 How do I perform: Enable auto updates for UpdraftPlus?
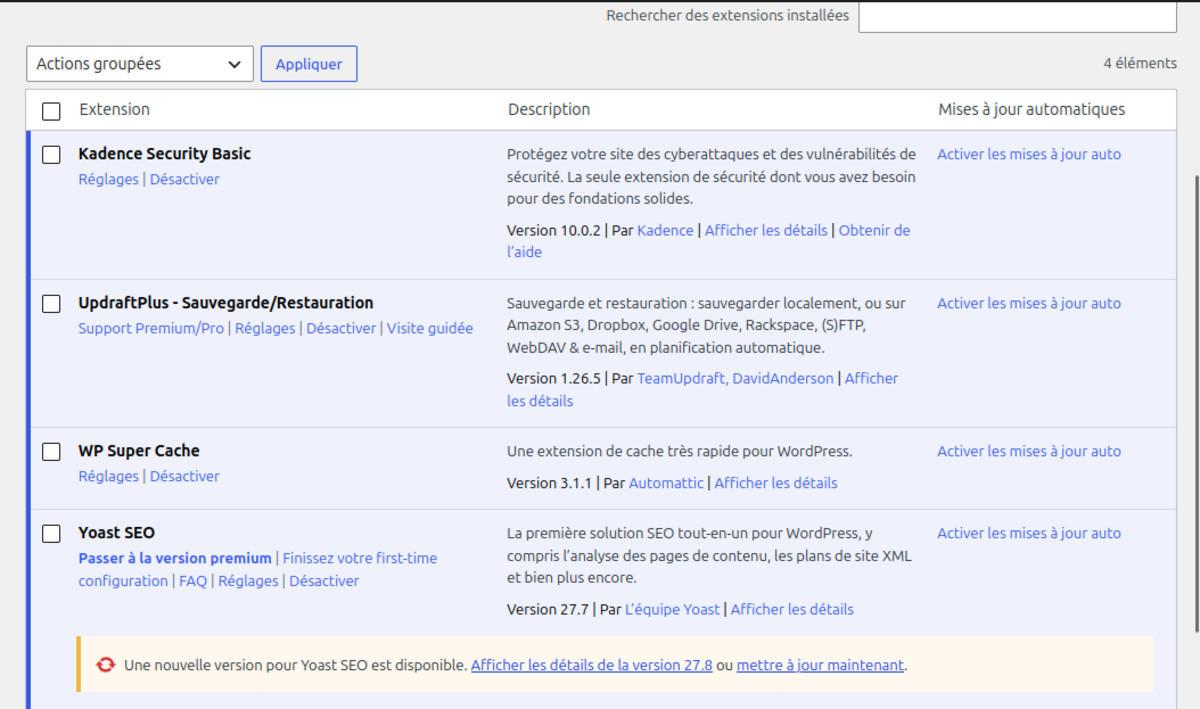[x=1029, y=304]
